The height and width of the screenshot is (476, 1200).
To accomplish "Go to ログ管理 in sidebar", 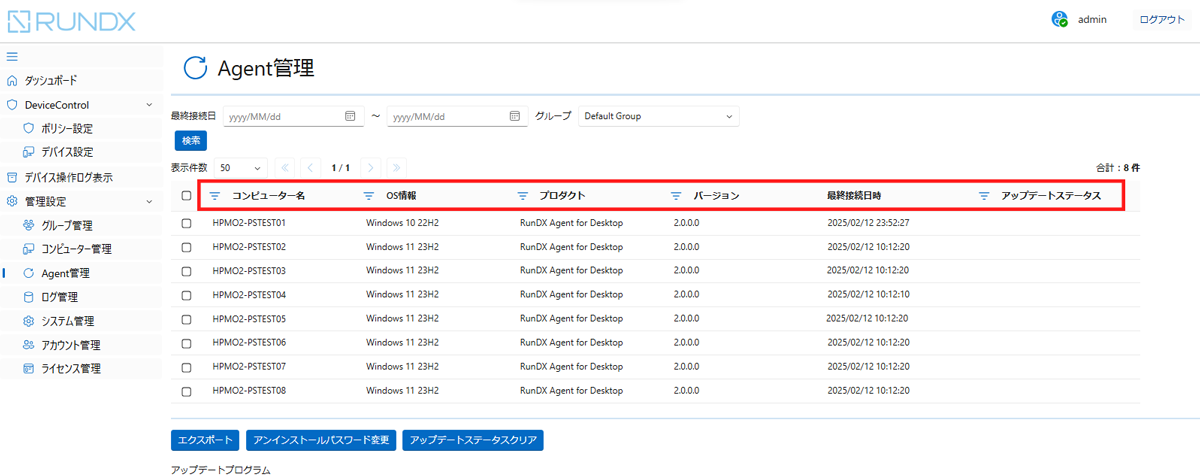I will point(59,297).
